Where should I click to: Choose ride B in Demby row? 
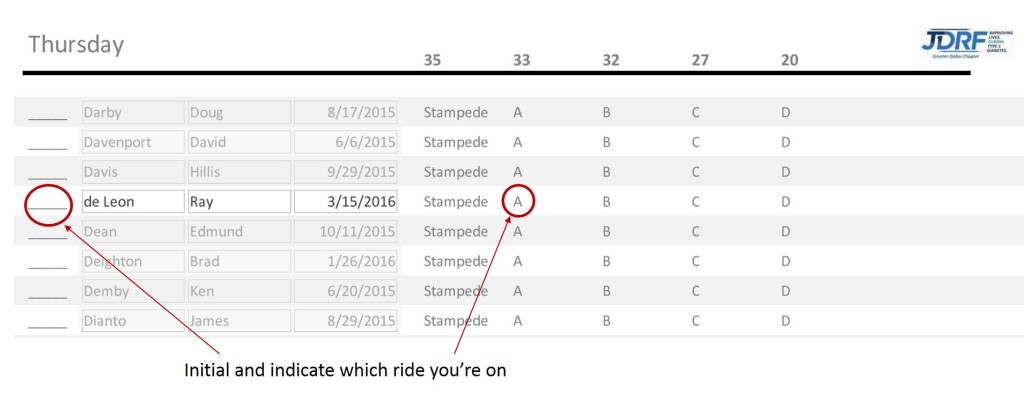[607, 291]
